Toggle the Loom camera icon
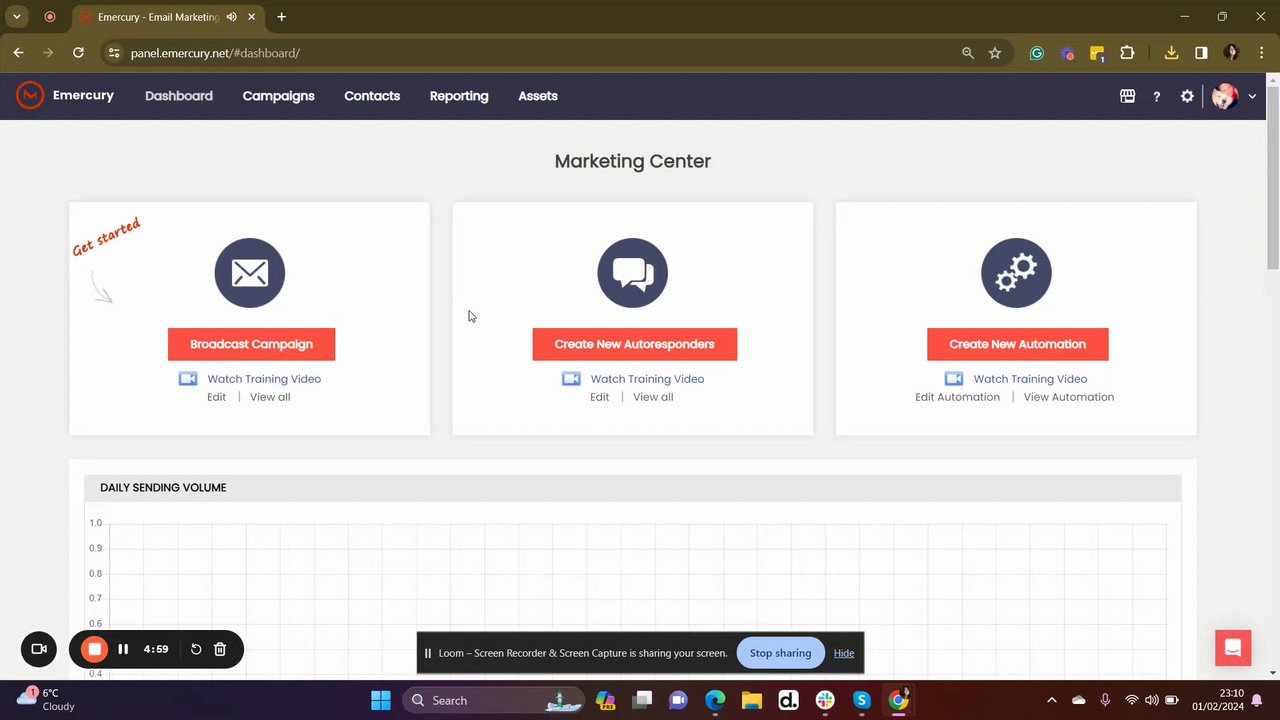The image size is (1280, 720). [39, 649]
